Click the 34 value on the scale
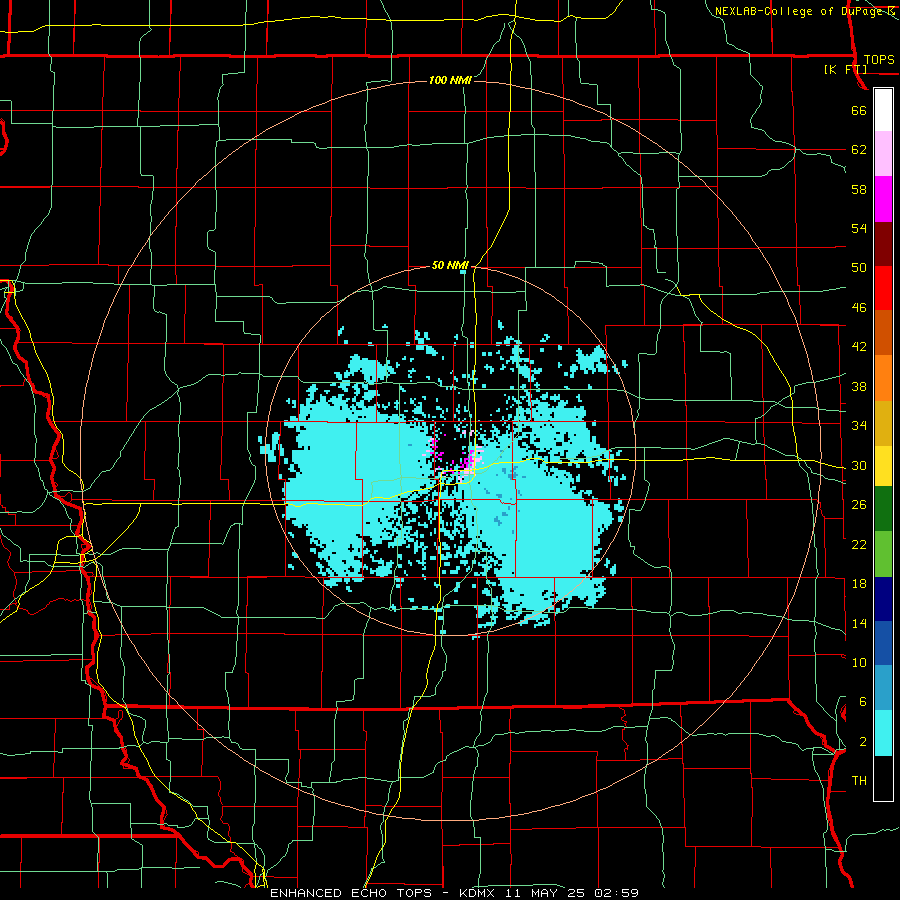Image resolution: width=900 pixels, height=900 pixels. (859, 425)
